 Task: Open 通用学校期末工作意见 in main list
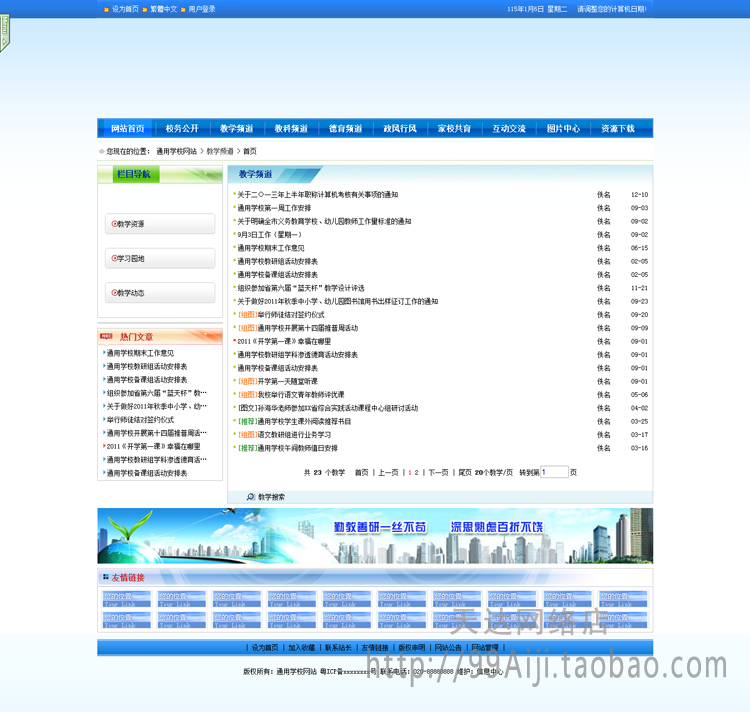271,248
